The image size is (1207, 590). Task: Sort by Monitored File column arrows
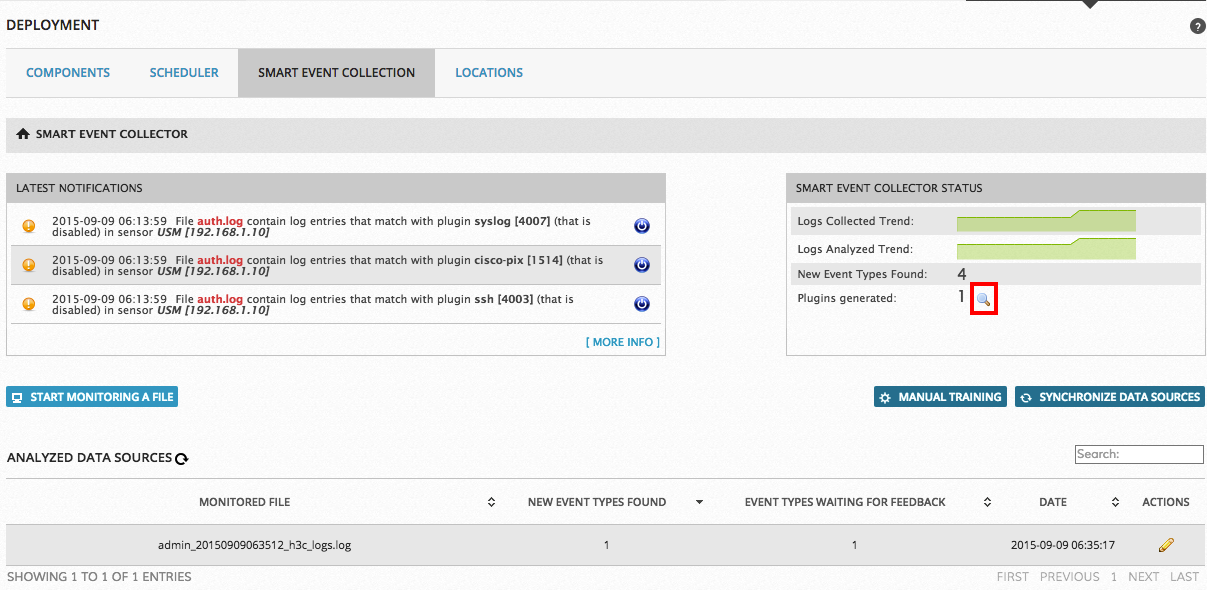click(x=491, y=502)
